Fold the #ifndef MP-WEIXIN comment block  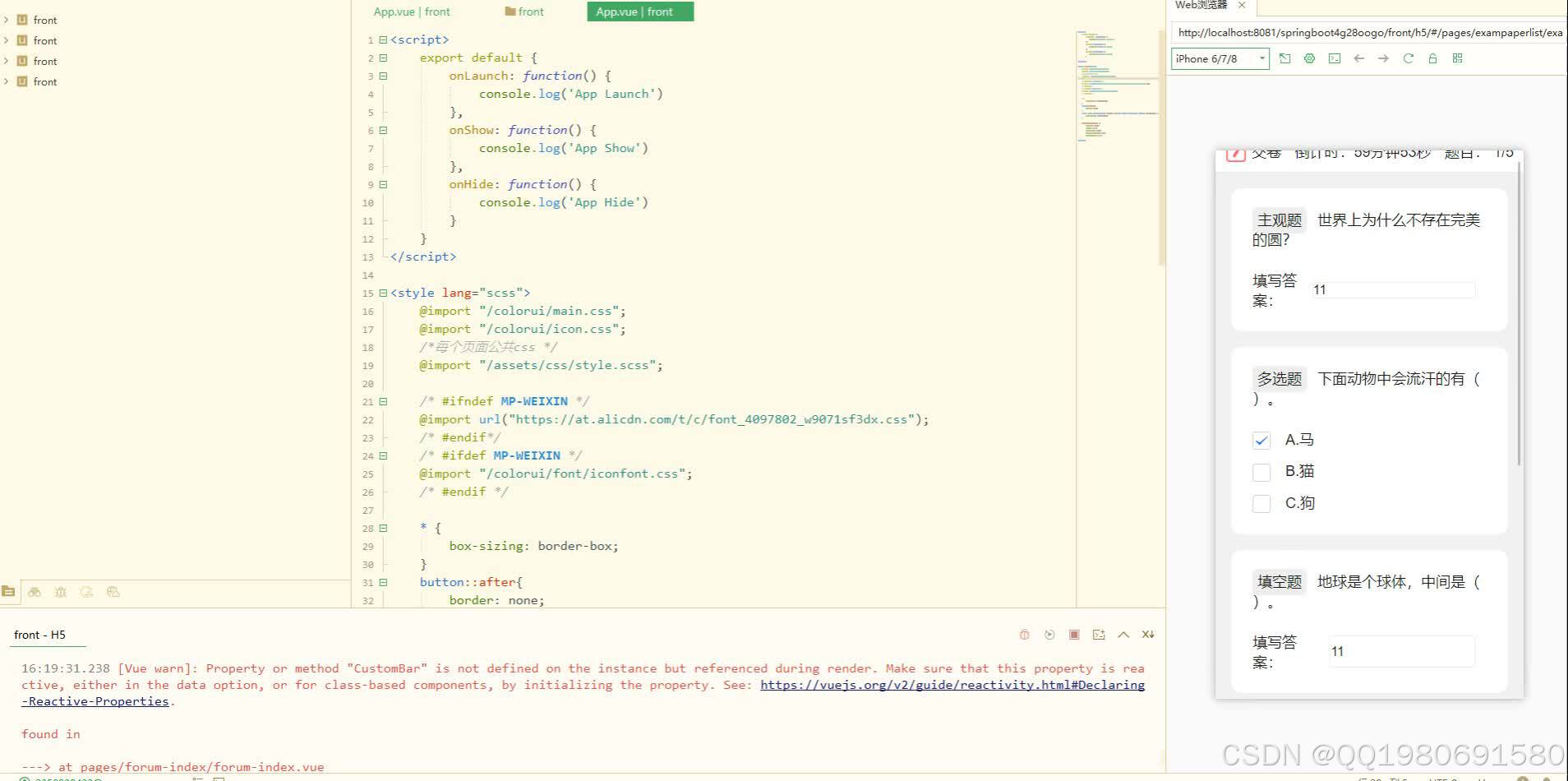(383, 401)
